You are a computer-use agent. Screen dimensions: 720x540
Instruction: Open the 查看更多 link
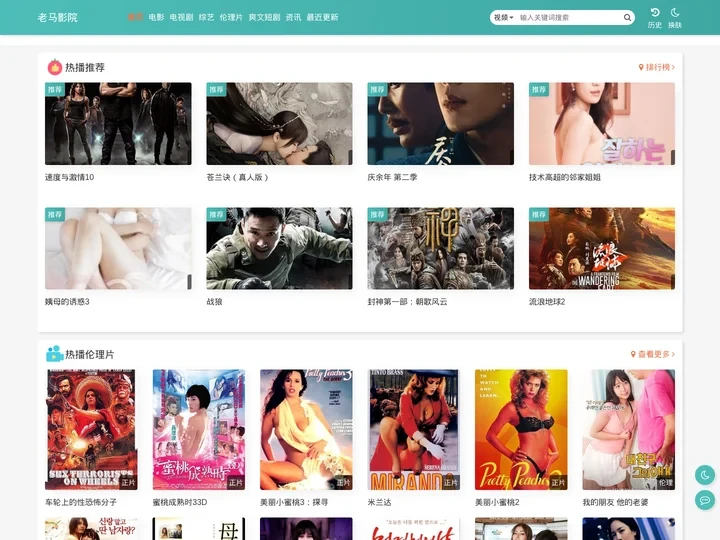(x=654, y=354)
